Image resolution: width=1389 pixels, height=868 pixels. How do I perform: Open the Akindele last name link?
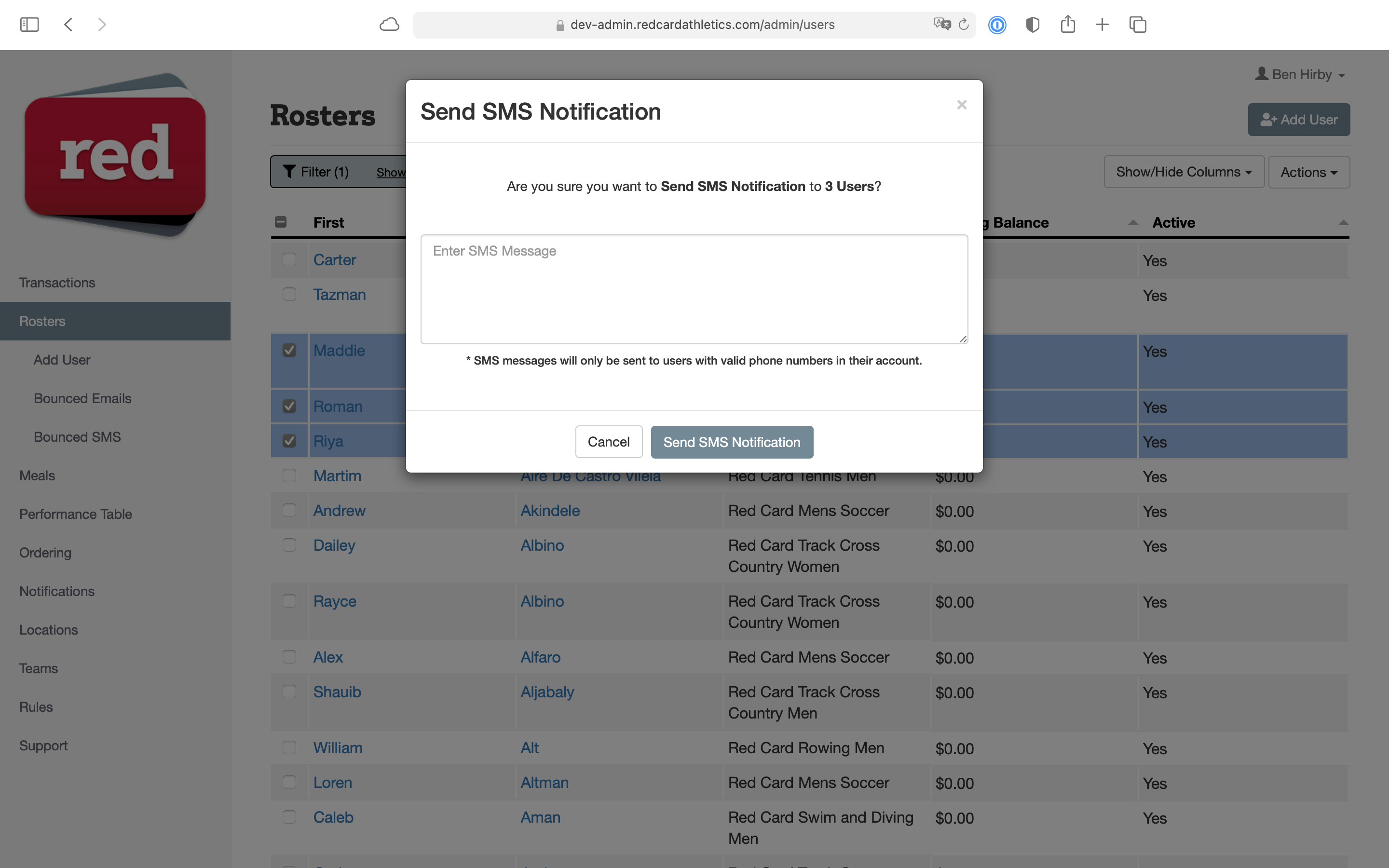pyautogui.click(x=550, y=510)
